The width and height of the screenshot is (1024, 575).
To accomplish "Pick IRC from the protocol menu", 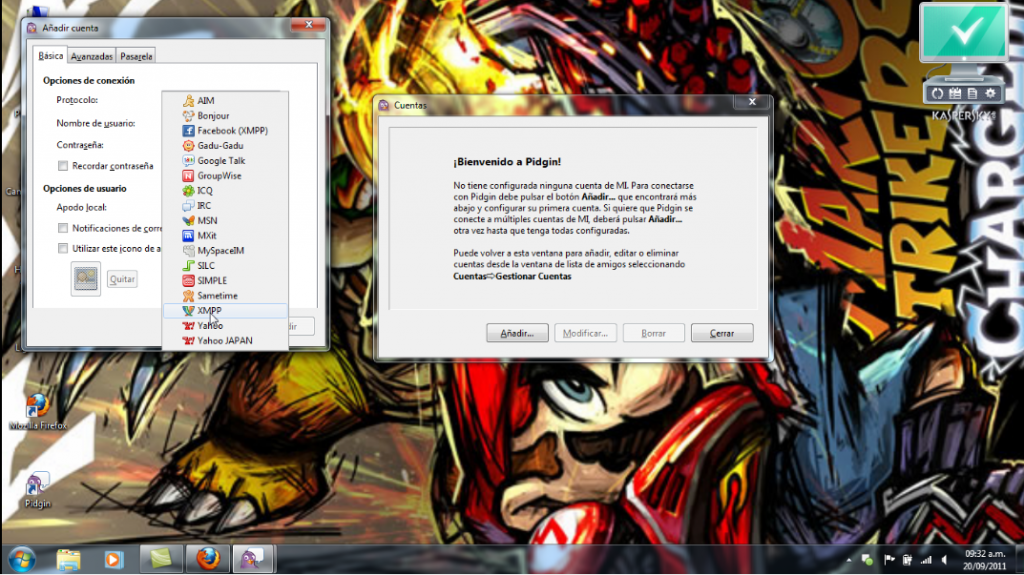I will [225, 206].
